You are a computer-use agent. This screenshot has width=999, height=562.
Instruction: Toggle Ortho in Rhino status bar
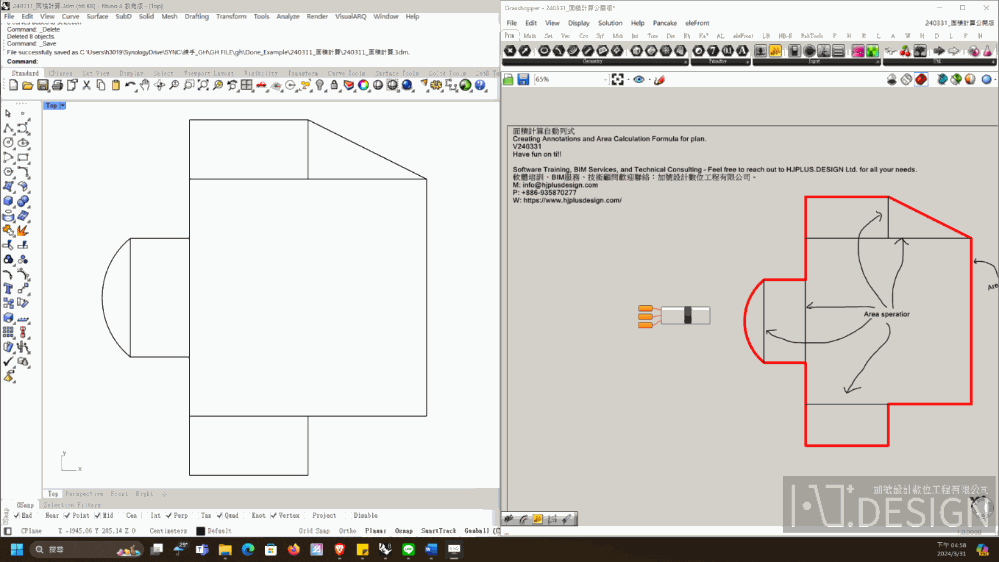(x=347, y=531)
